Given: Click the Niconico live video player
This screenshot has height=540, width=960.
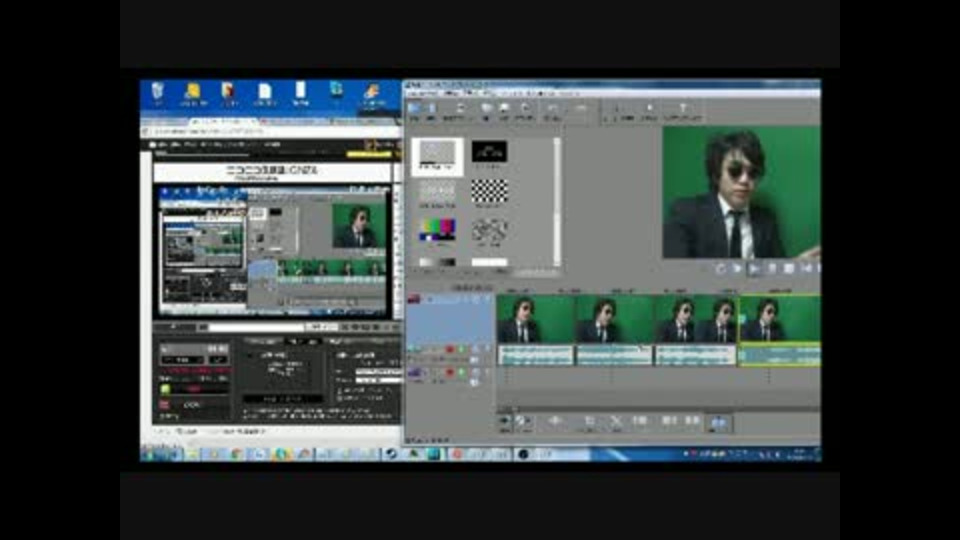Looking at the screenshot, I should pos(272,252).
